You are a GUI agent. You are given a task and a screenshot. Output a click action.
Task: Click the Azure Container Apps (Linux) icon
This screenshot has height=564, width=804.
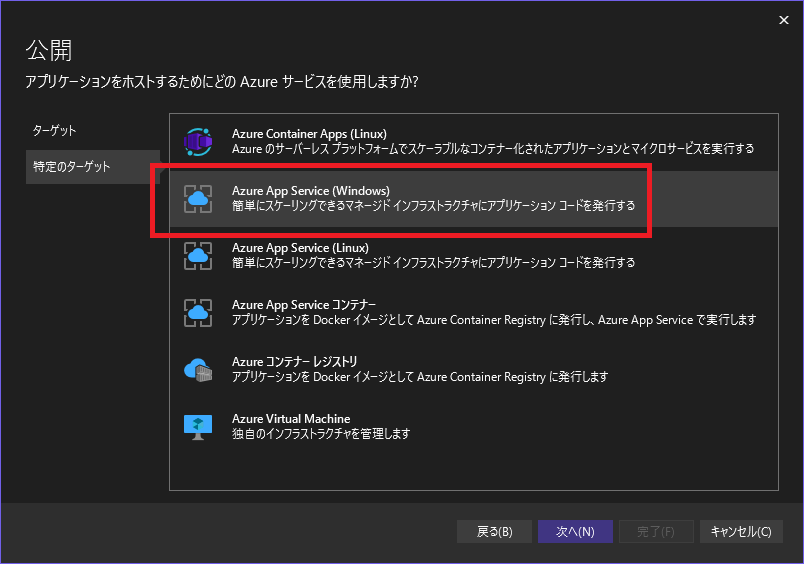(x=198, y=142)
